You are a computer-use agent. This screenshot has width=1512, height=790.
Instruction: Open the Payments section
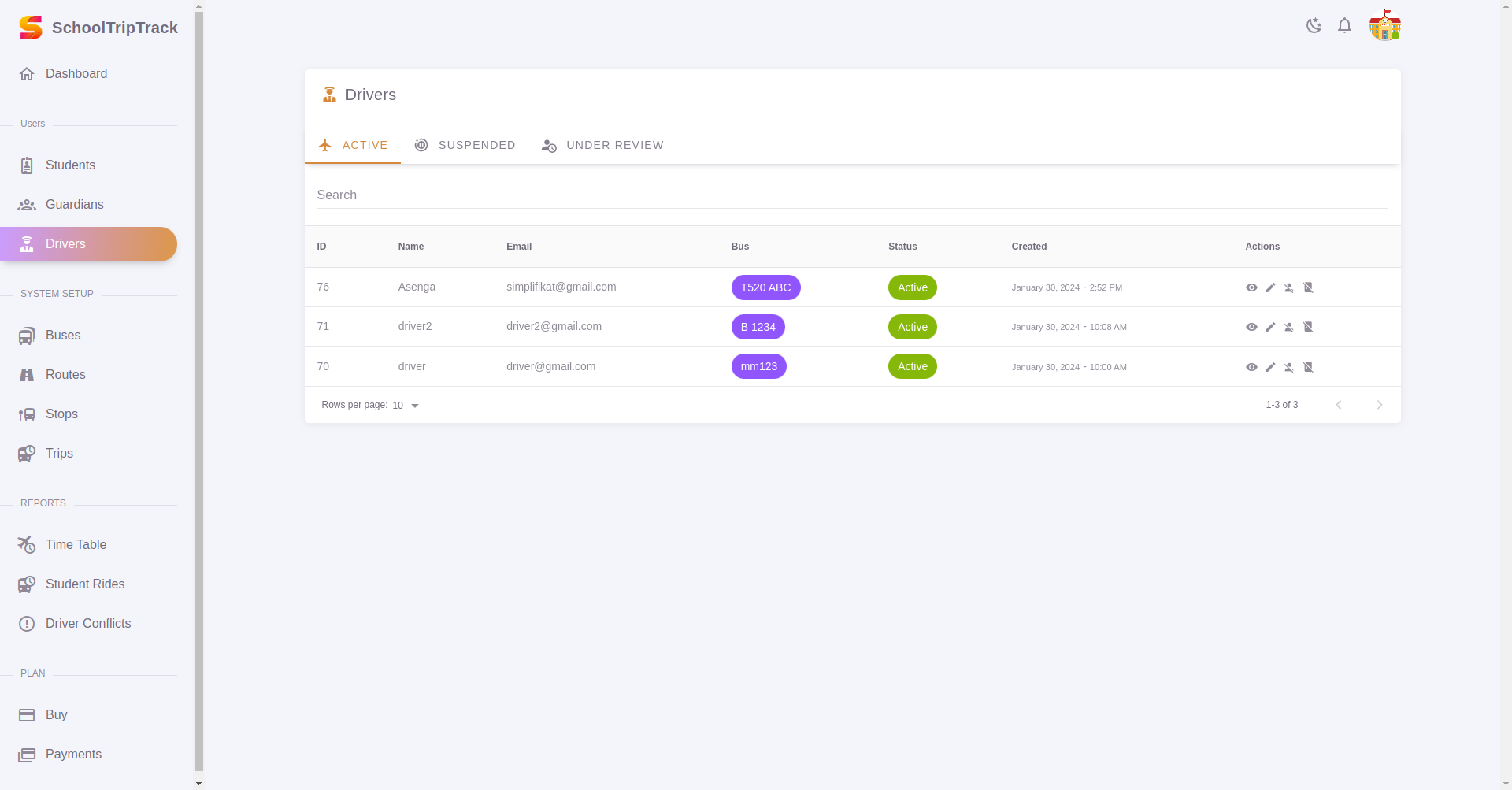click(73, 754)
